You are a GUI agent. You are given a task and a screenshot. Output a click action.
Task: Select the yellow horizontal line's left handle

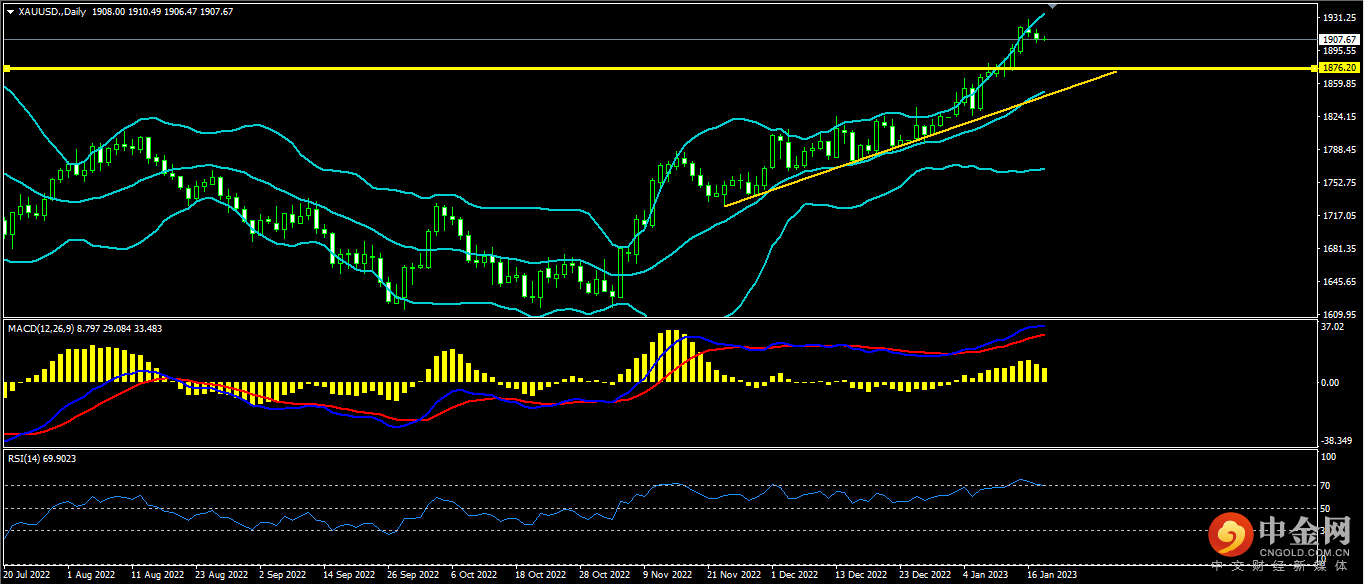6,68
